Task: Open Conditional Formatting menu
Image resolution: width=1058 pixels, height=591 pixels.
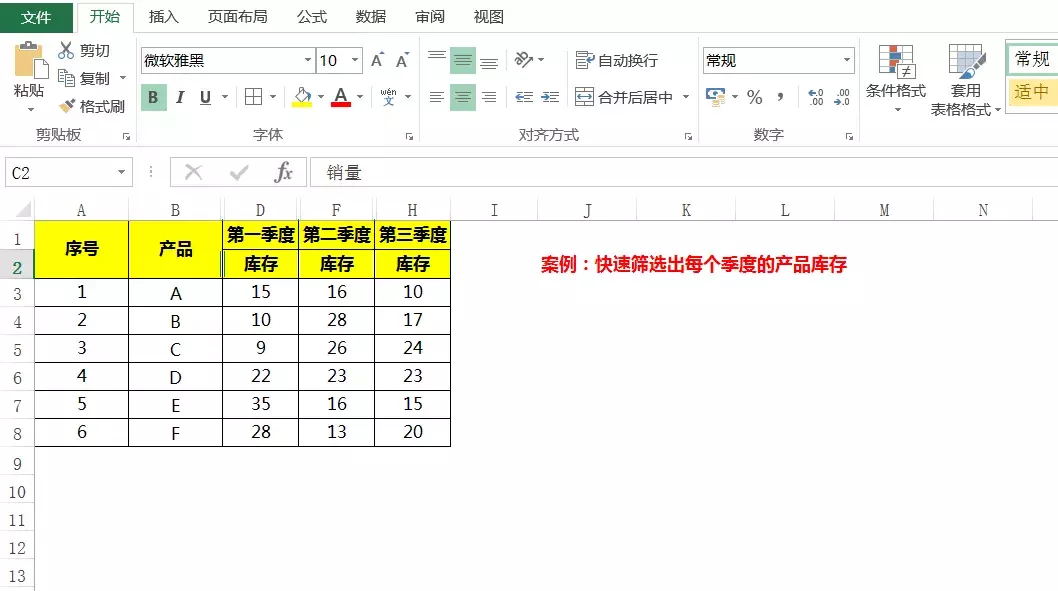Action: (896, 79)
